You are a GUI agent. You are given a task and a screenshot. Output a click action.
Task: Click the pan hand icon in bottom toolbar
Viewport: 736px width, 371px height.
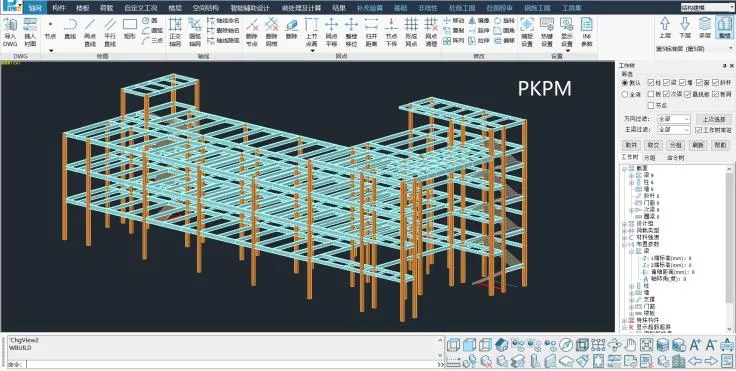[x=630, y=345]
